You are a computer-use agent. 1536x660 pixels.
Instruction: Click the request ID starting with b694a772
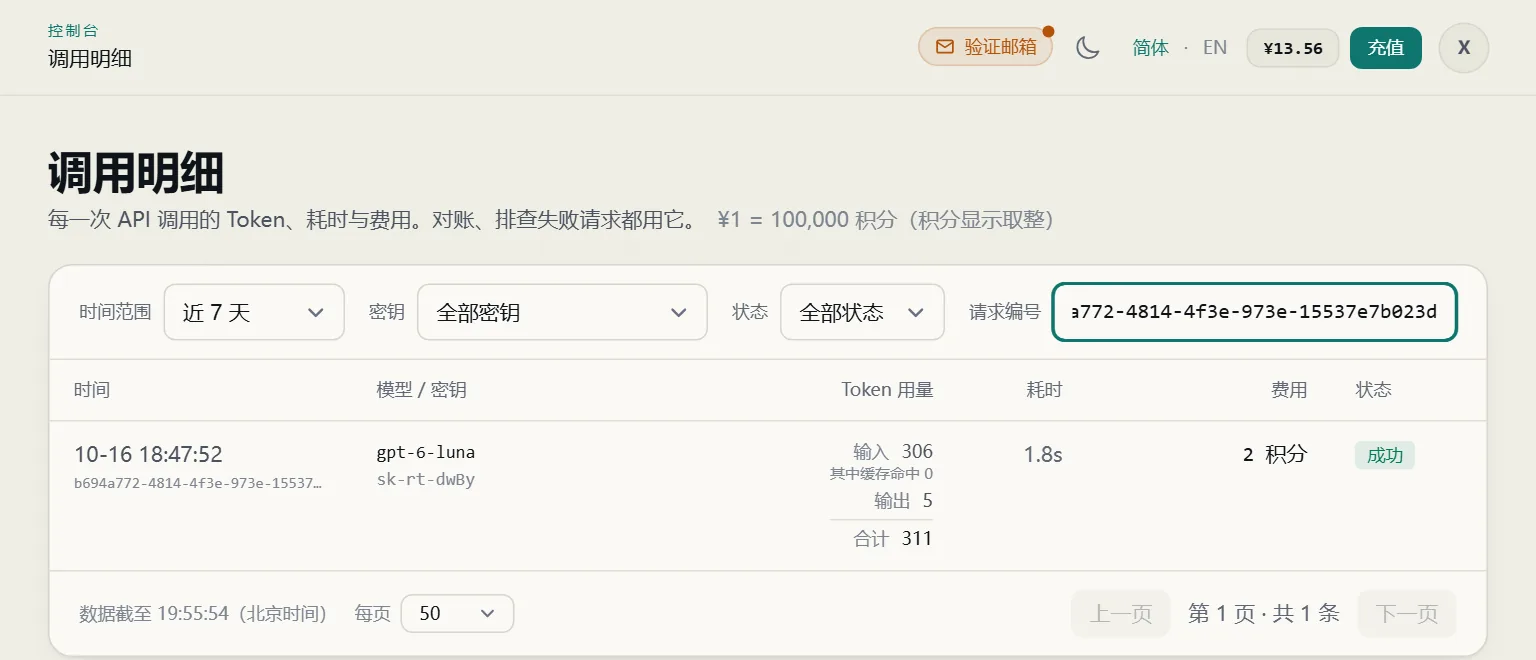[x=198, y=483]
